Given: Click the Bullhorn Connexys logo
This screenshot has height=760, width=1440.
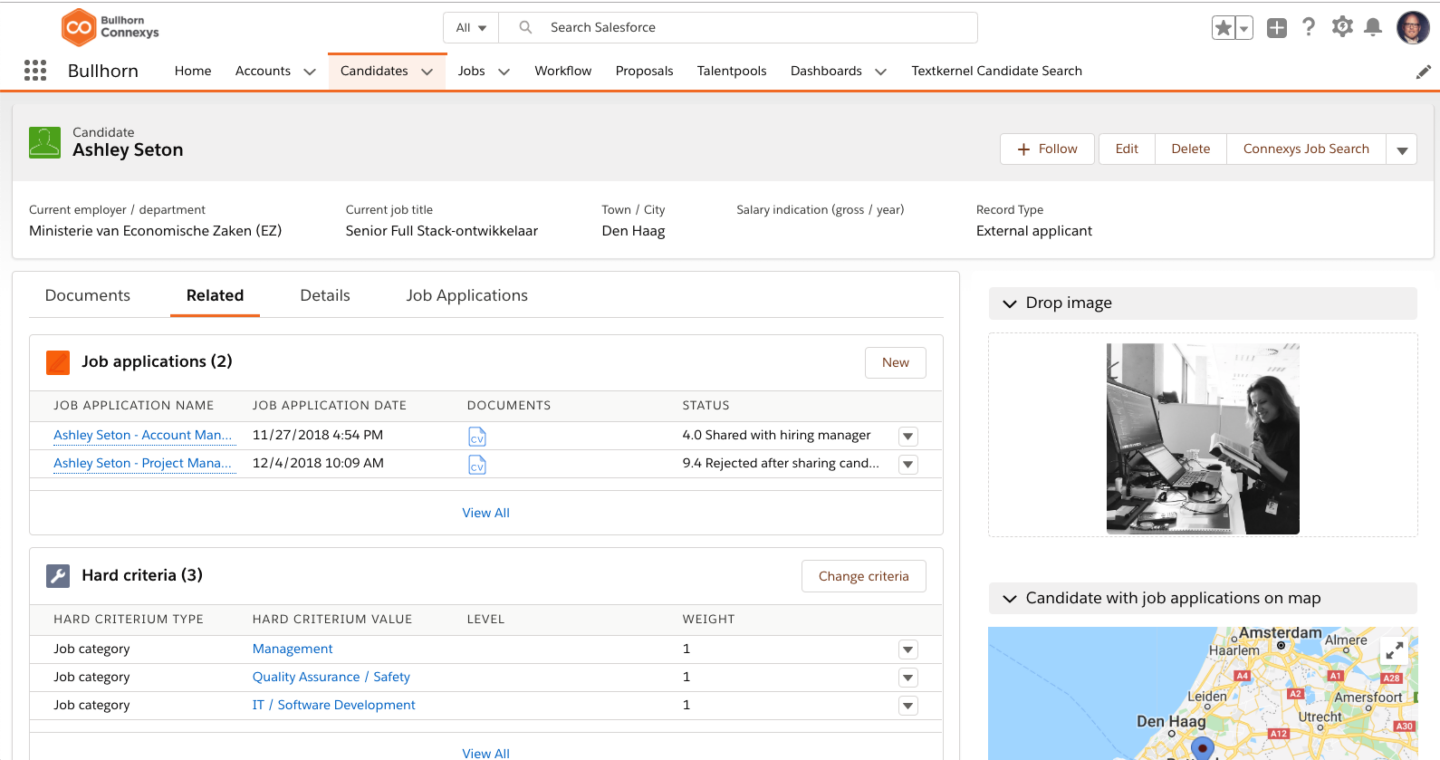Looking at the screenshot, I should tap(110, 27).
